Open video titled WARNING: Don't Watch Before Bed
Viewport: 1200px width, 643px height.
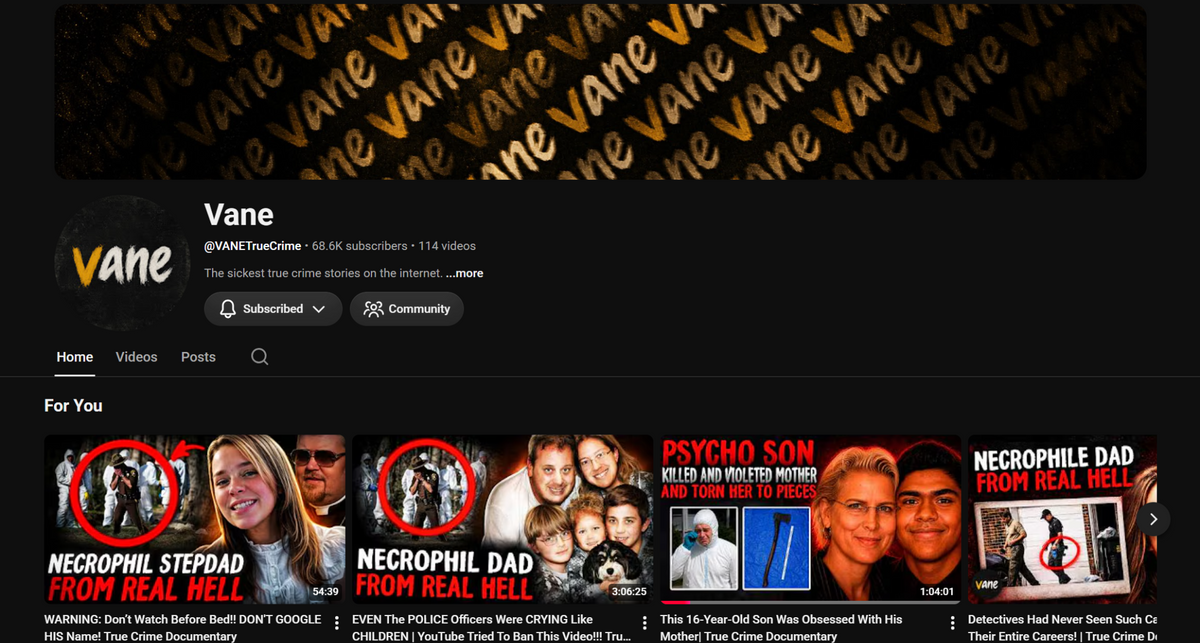click(184, 628)
